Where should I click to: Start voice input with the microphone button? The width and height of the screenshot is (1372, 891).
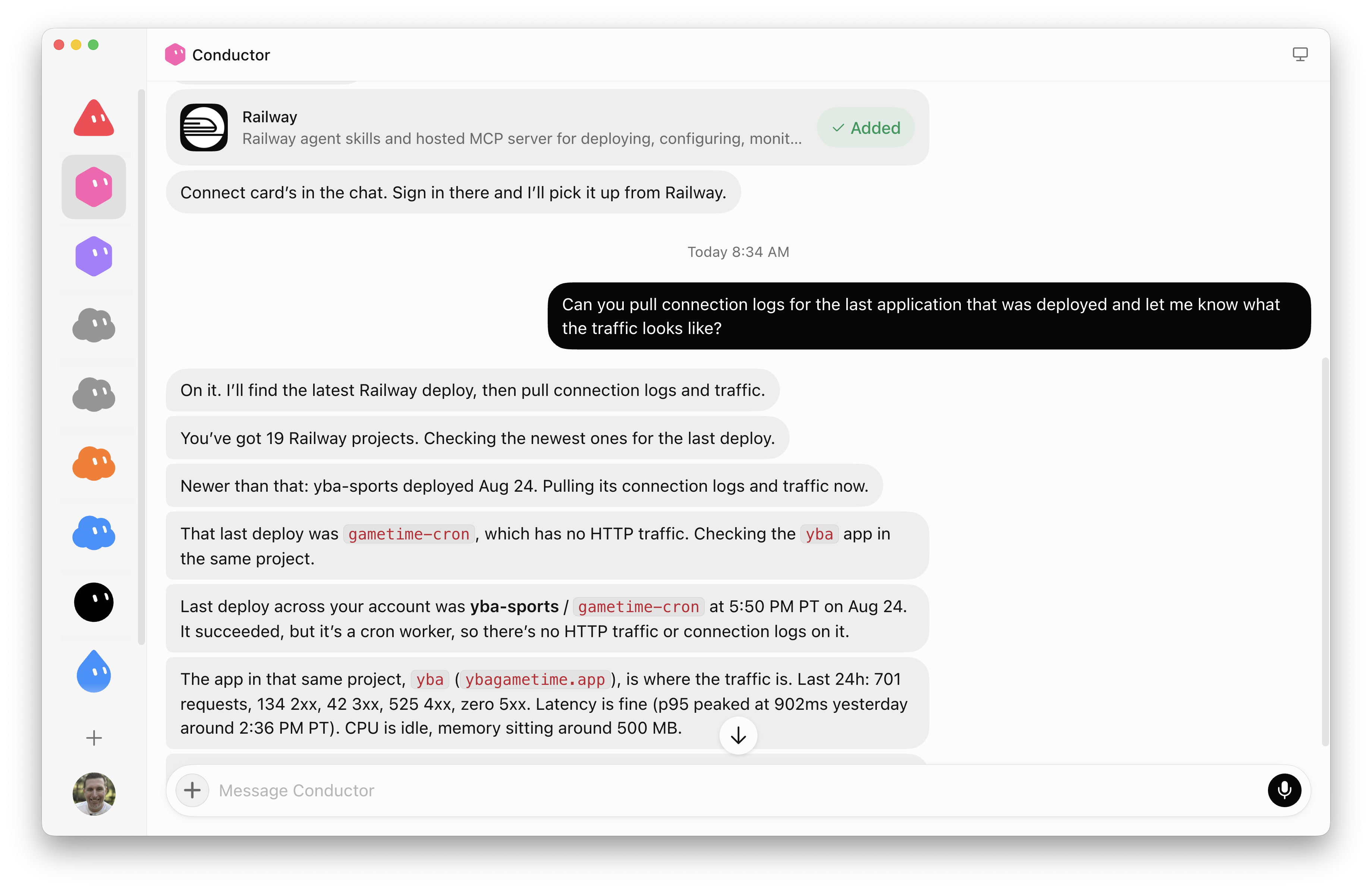pos(1284,790)
